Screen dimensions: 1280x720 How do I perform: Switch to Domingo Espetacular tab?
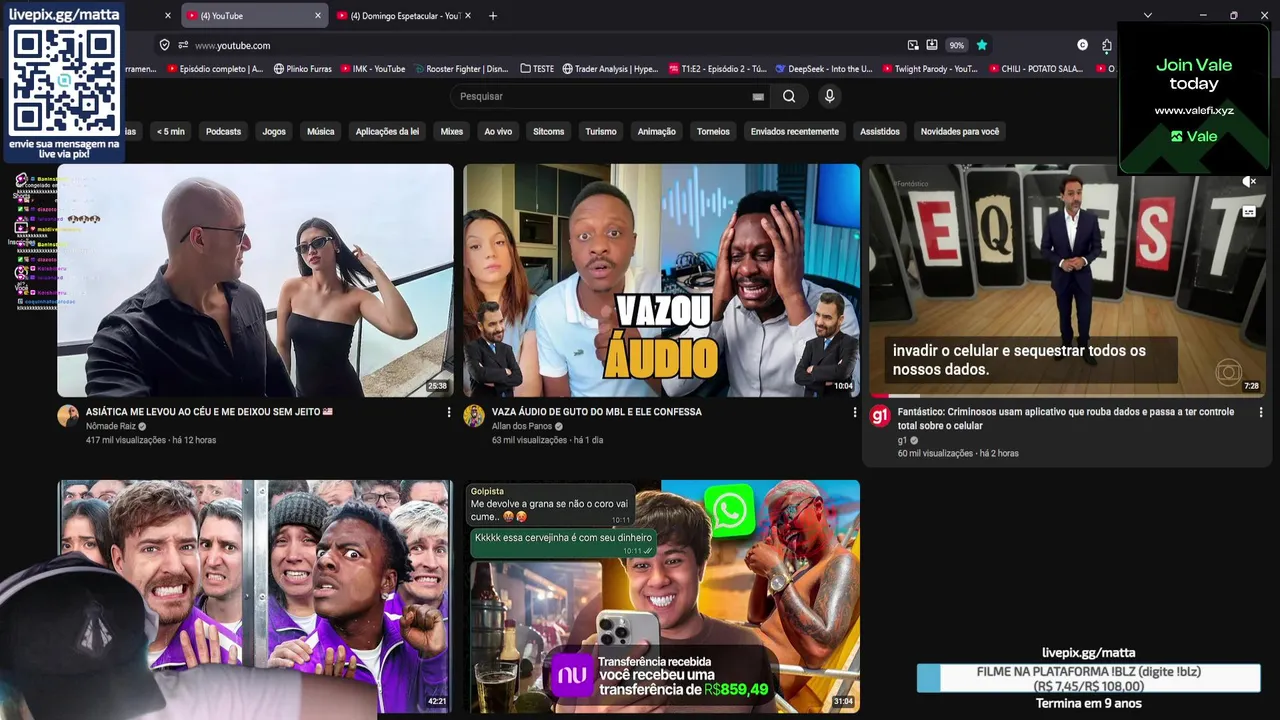tap(404, 16)
